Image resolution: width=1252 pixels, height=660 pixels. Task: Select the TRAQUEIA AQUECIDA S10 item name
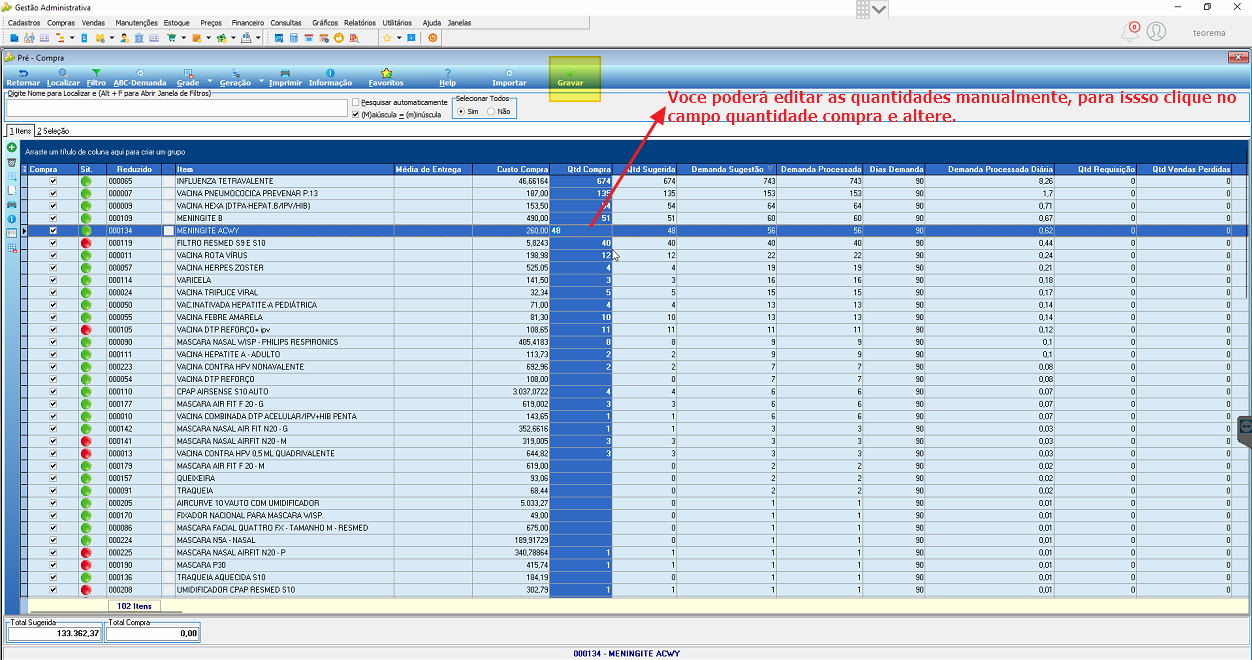[x=221, y=577]
